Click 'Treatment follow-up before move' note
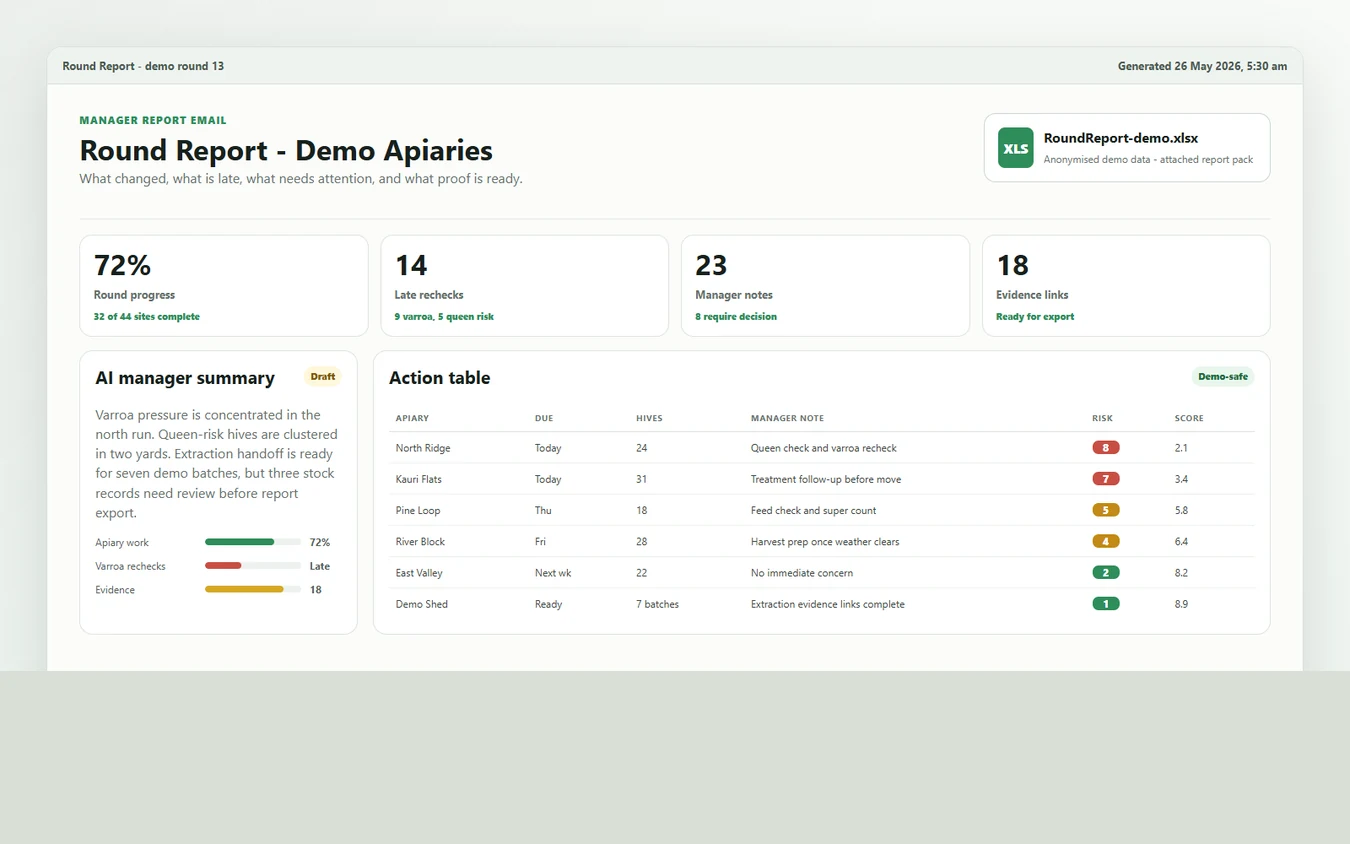 [826, 479]
